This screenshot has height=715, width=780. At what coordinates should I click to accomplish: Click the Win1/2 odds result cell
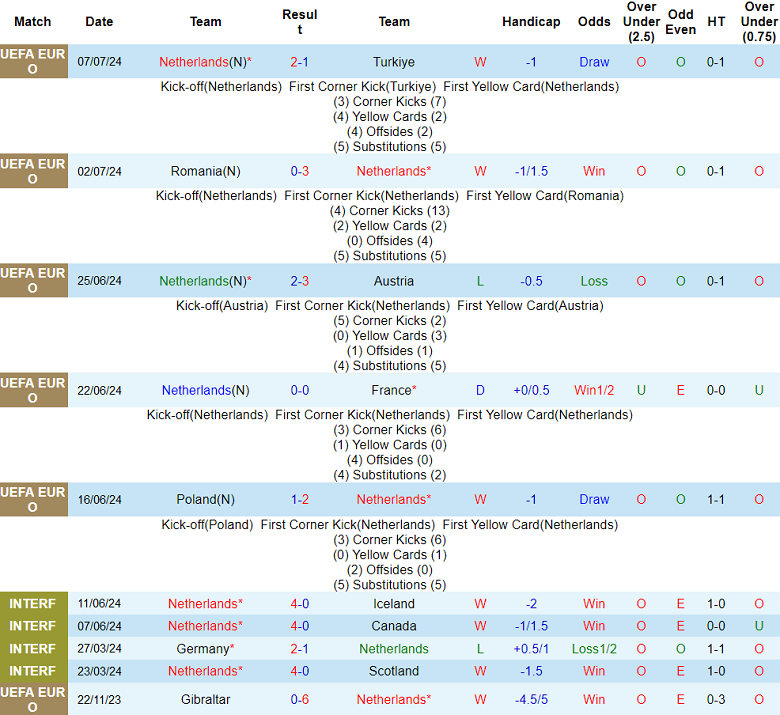click(x=594, y=390)
